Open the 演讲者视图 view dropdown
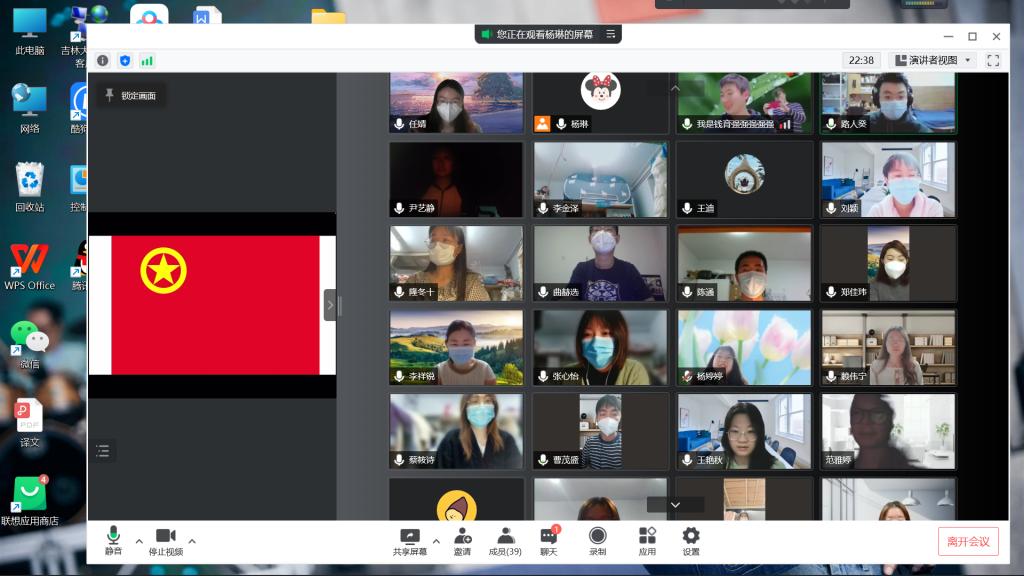Viewport: 1024px width, 576px height. click(x=932, y=61)
